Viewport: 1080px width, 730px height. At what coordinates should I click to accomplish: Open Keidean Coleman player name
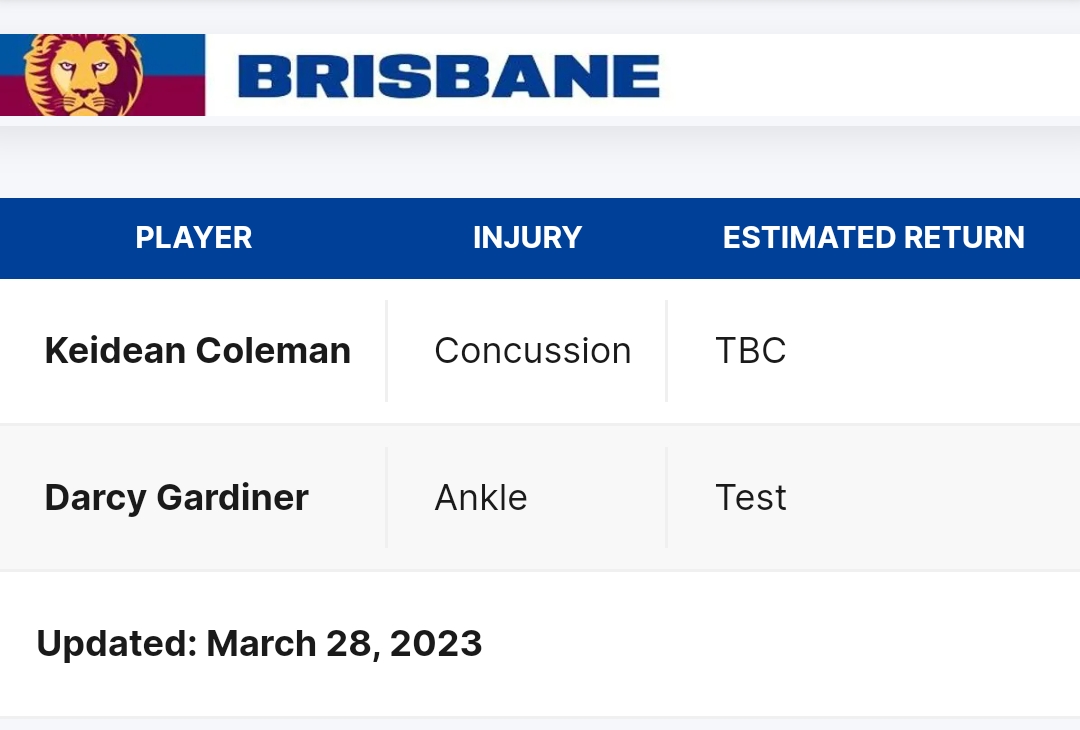point(198,351)
